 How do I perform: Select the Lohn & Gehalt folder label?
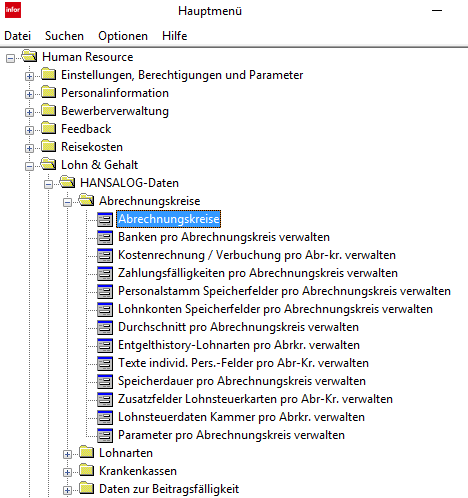click(99, 165)
